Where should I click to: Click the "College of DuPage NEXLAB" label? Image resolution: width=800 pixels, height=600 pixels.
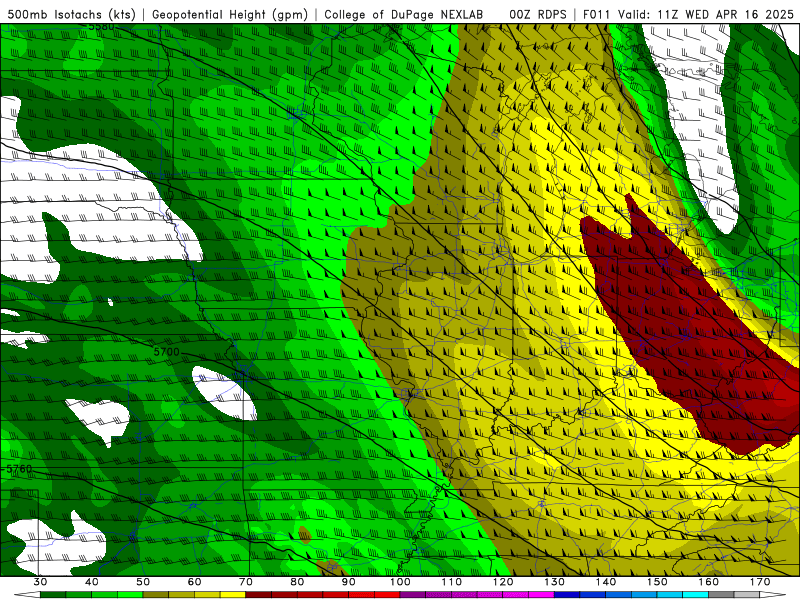click(x=404, y=15)
